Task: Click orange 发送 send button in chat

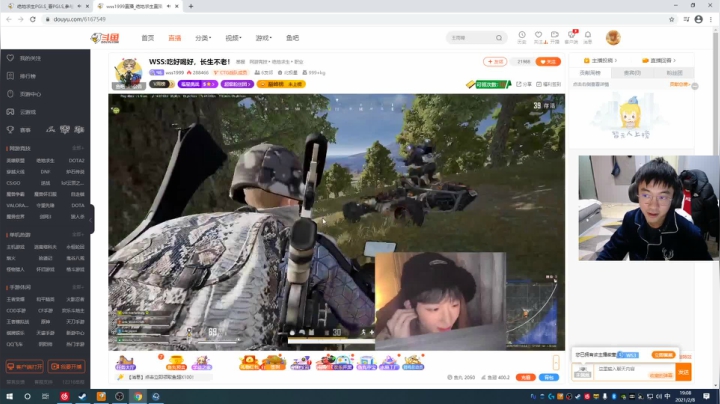Action: (x=683, y=372)
